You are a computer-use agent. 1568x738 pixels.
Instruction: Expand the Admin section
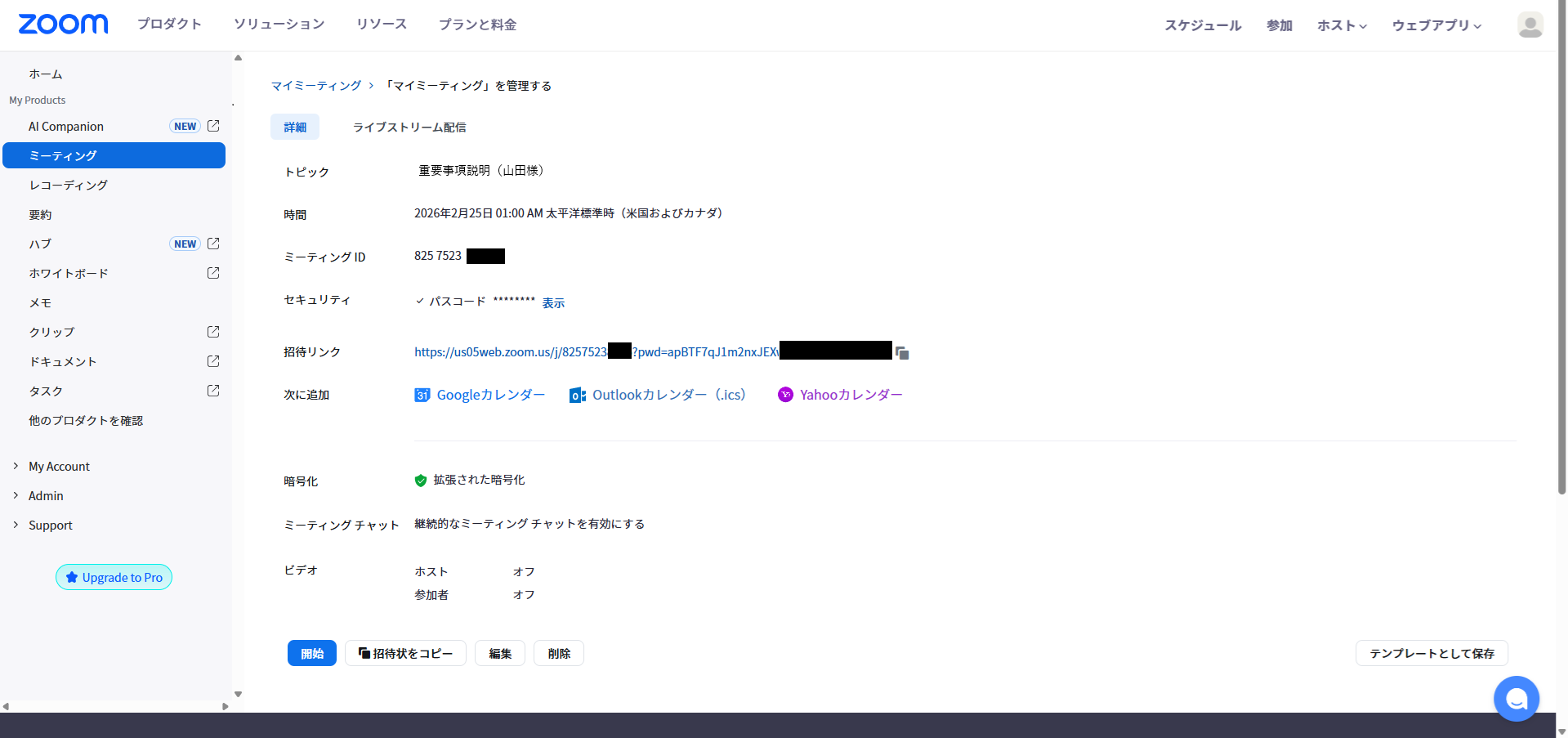(x=46, y=495)
